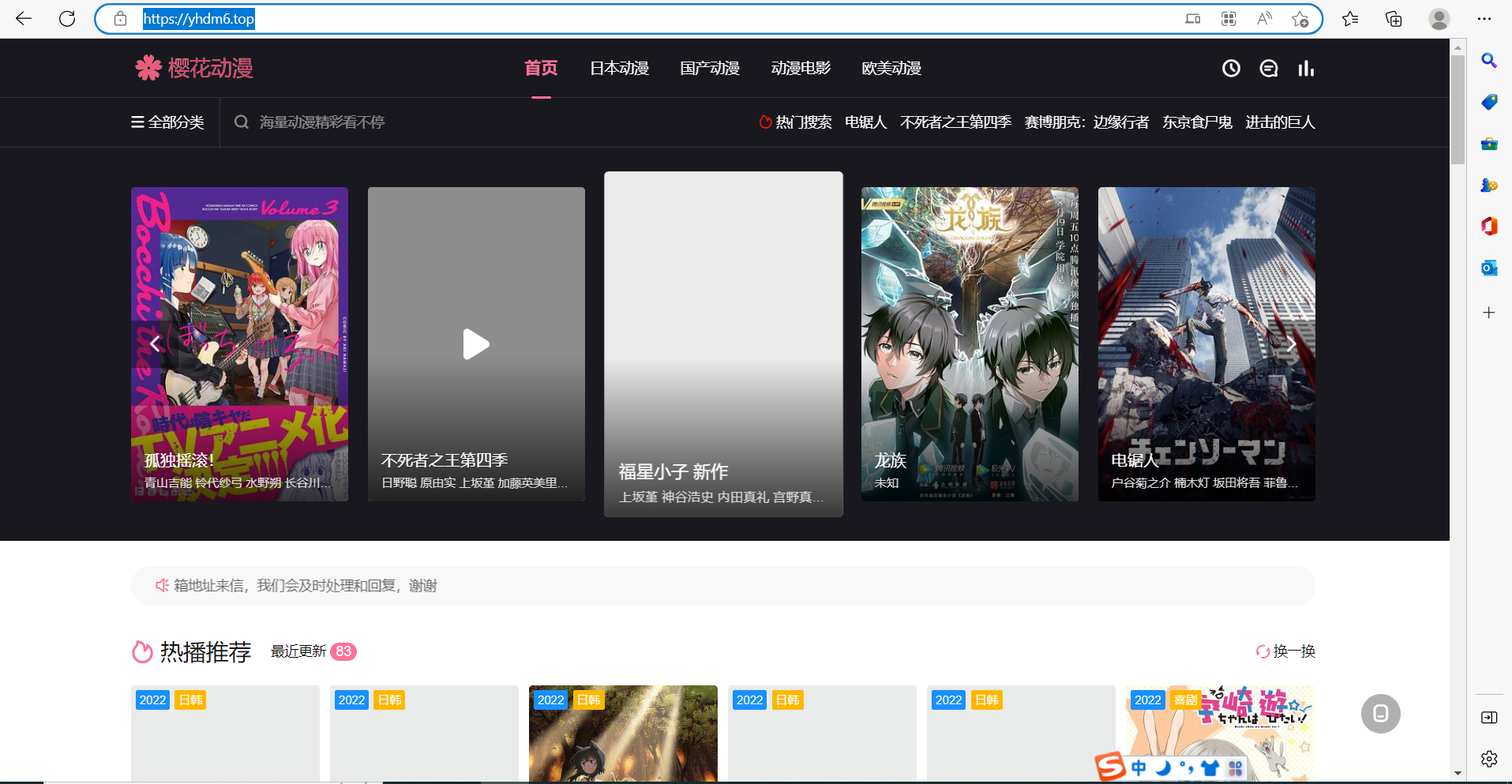Search hot keyword 东京食尸鬼
This screenshot has width=1512, height=784.
pos(1197,122)
